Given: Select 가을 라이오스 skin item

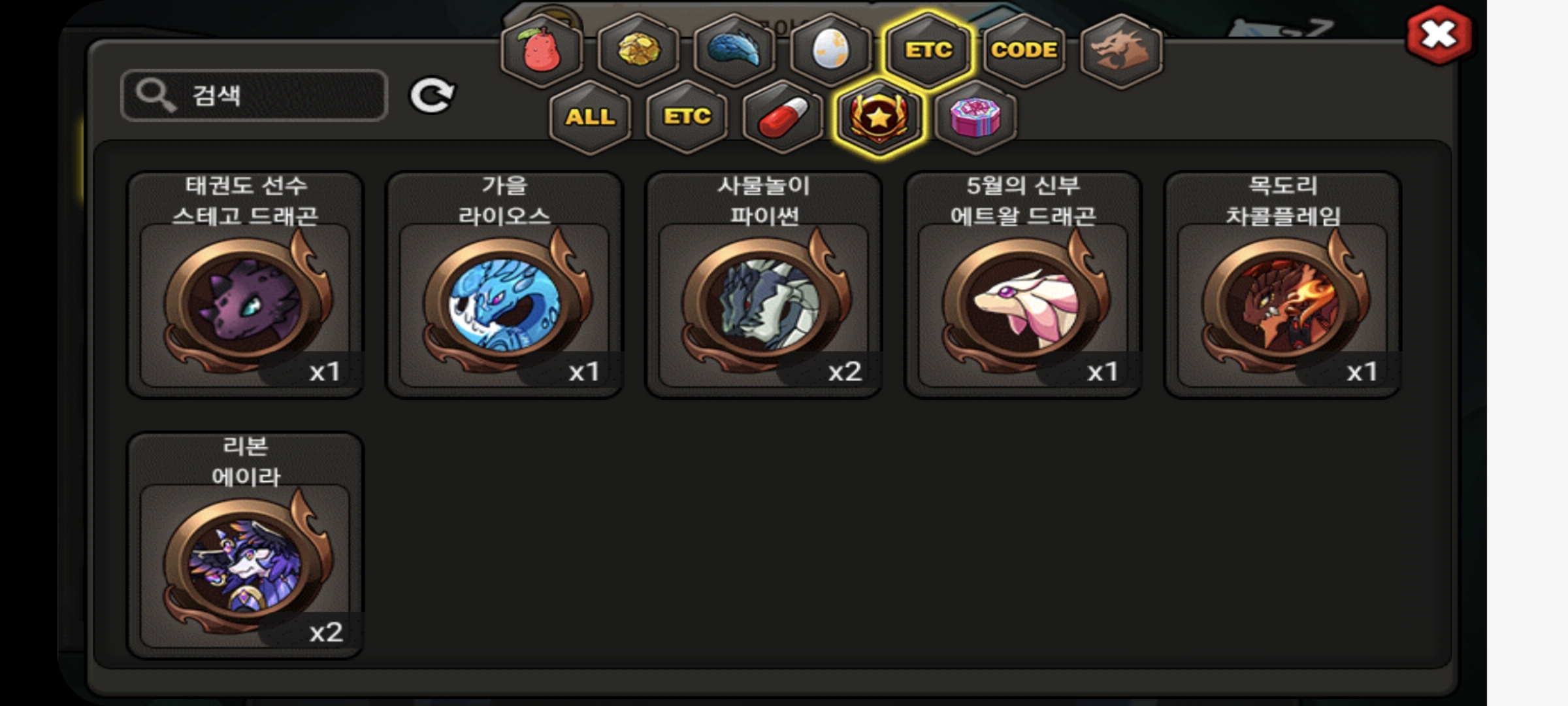Looking at the screenshot, I should pyautogui.click(x=504, y=285).
